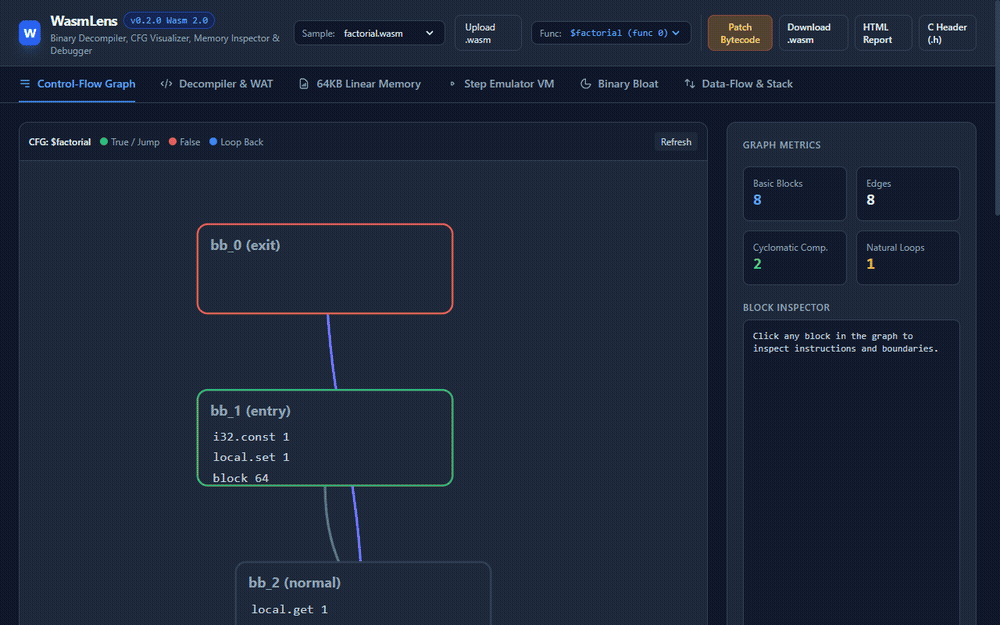This screenshot has height=625, width=1000.
Task: Click the block inspector hint text
Action: 845,342
